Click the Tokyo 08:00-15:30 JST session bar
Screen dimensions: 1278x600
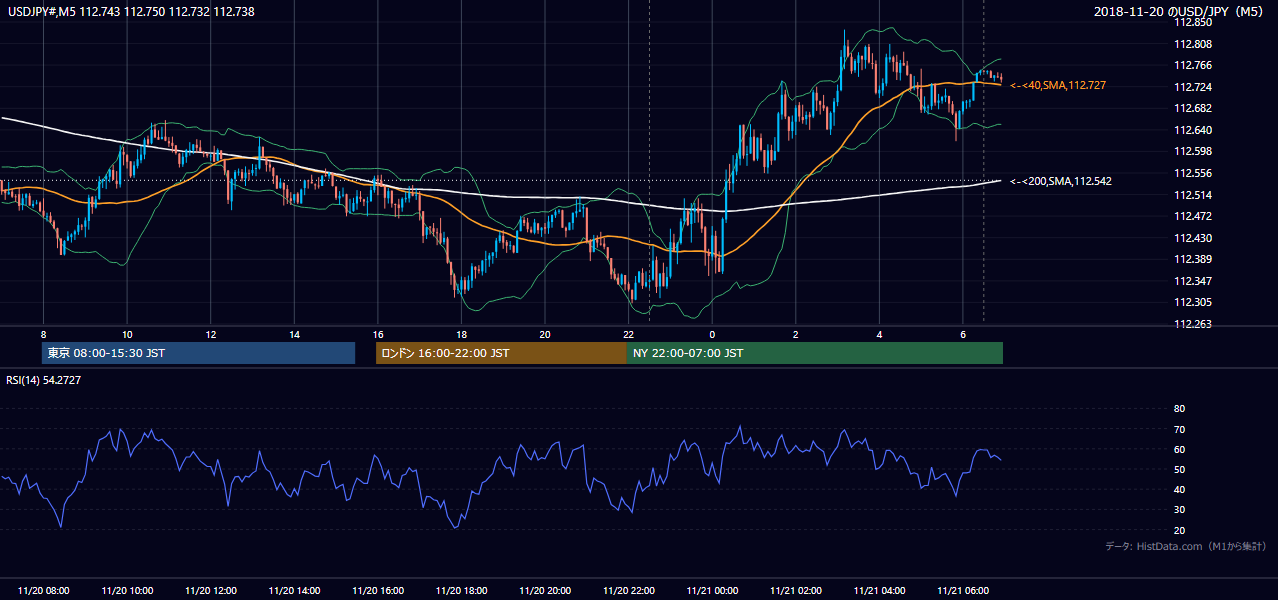198,353
